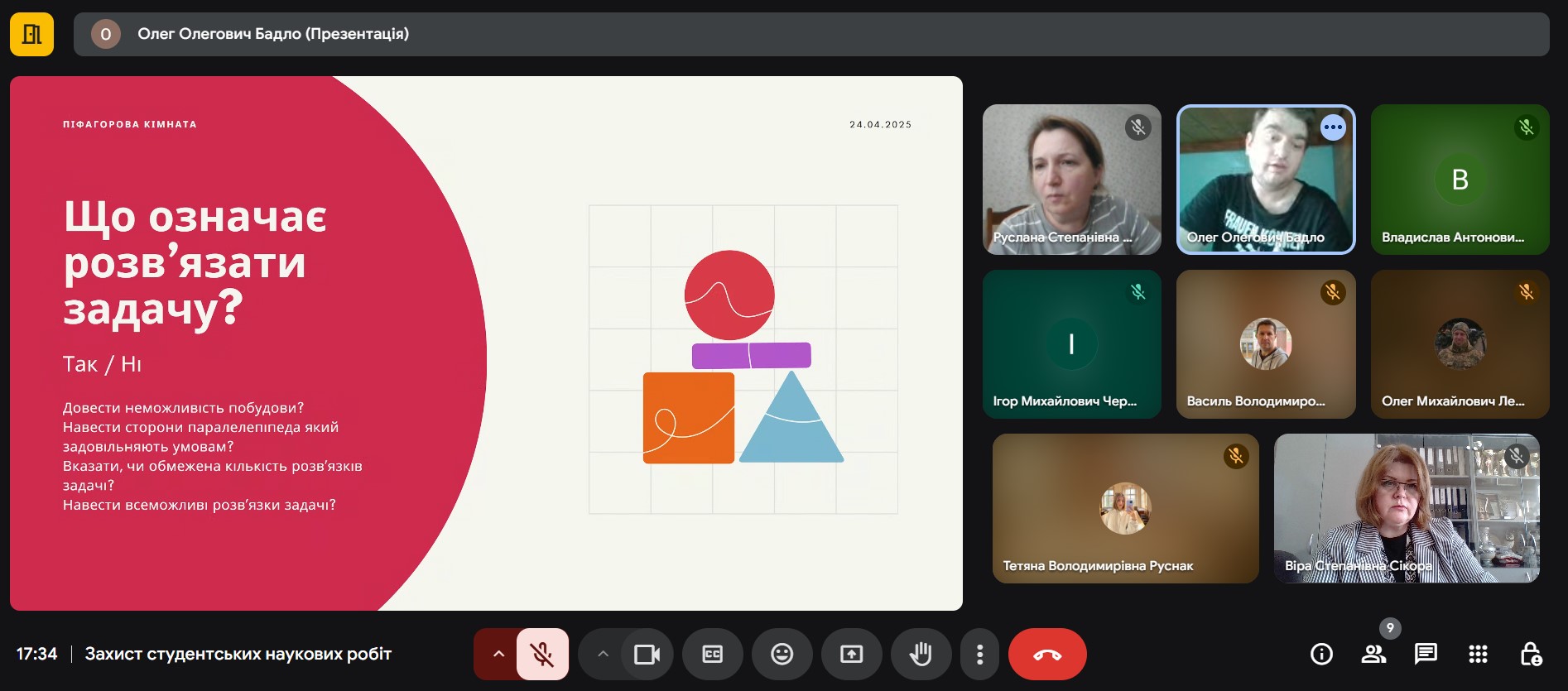Click the shared presentation slide

486,343
